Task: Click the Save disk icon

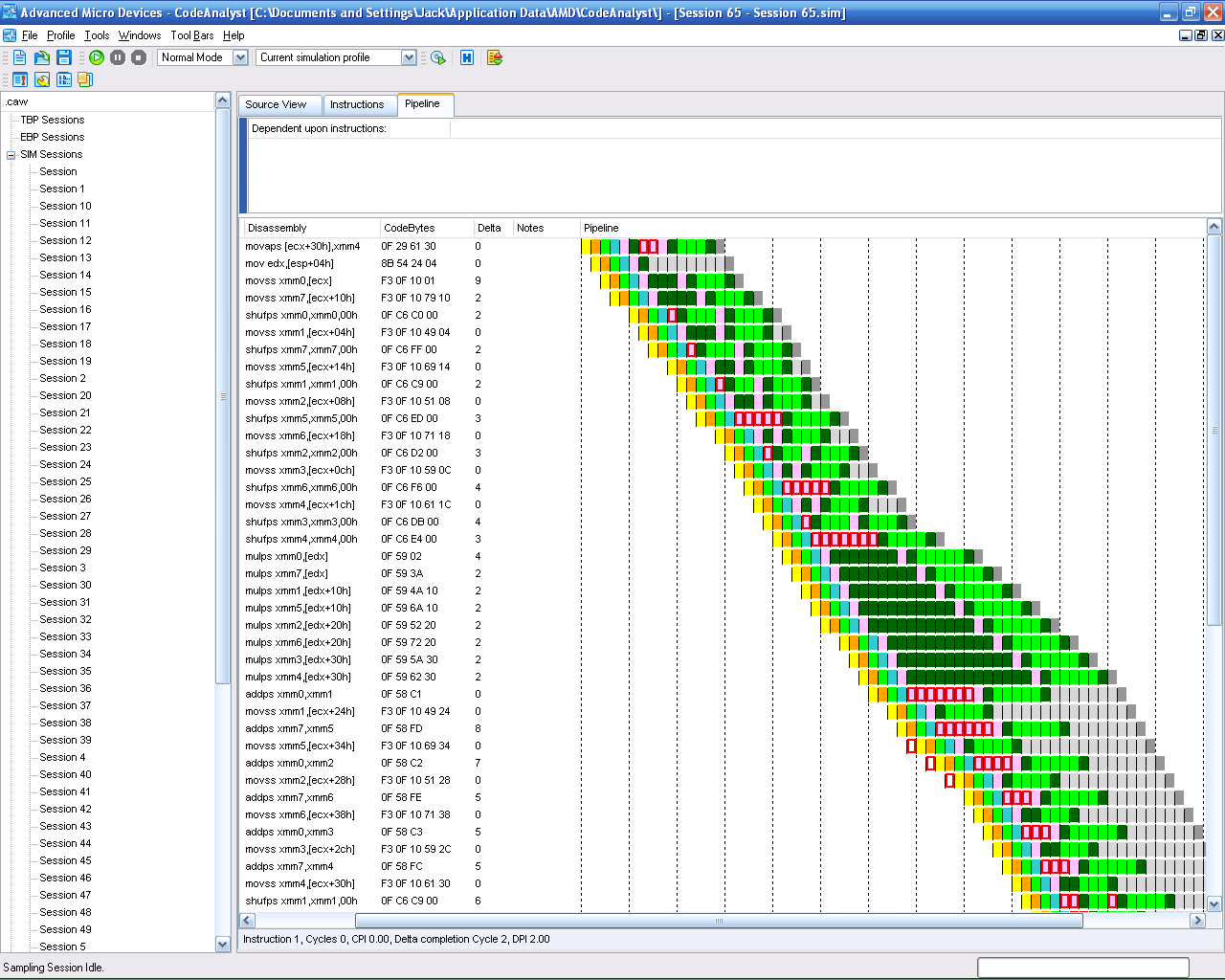Action: [x=64, y=57]
